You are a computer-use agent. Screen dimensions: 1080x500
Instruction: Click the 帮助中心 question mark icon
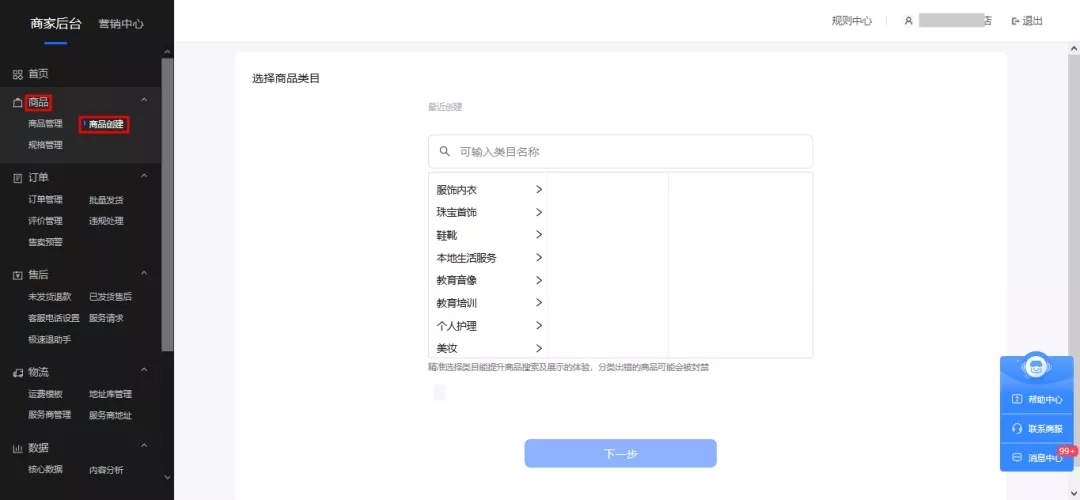[x=1017, y=399]
